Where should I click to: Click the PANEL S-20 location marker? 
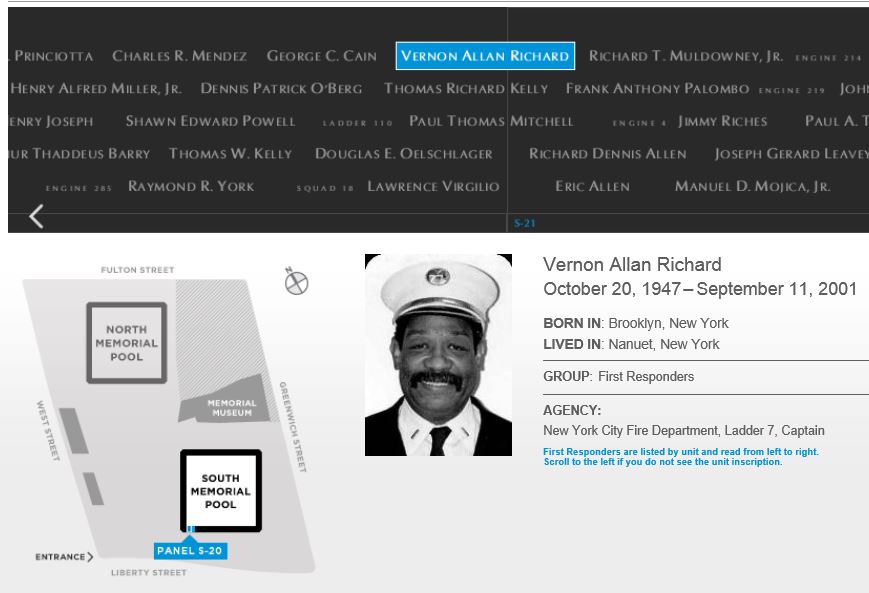point(190,550)
